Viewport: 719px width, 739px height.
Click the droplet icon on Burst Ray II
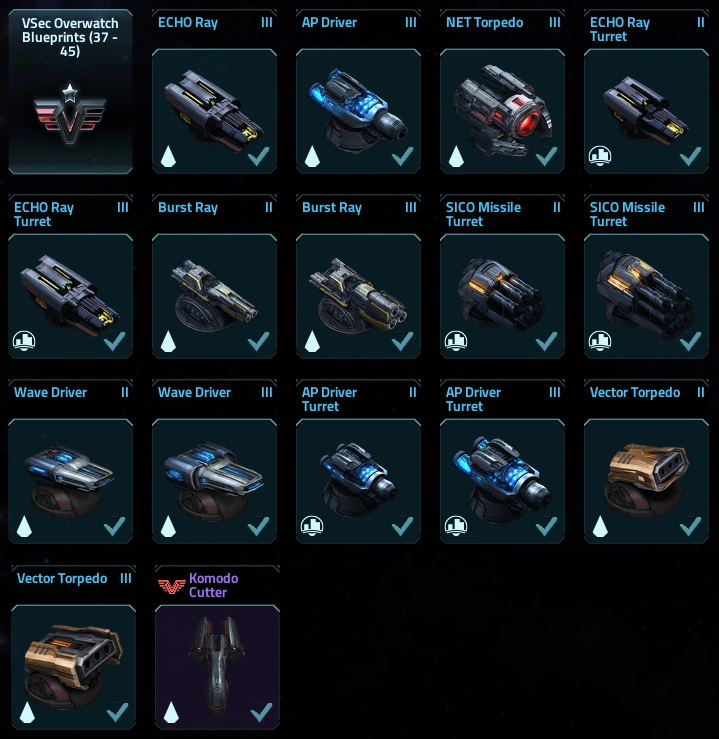pos(168,341)
